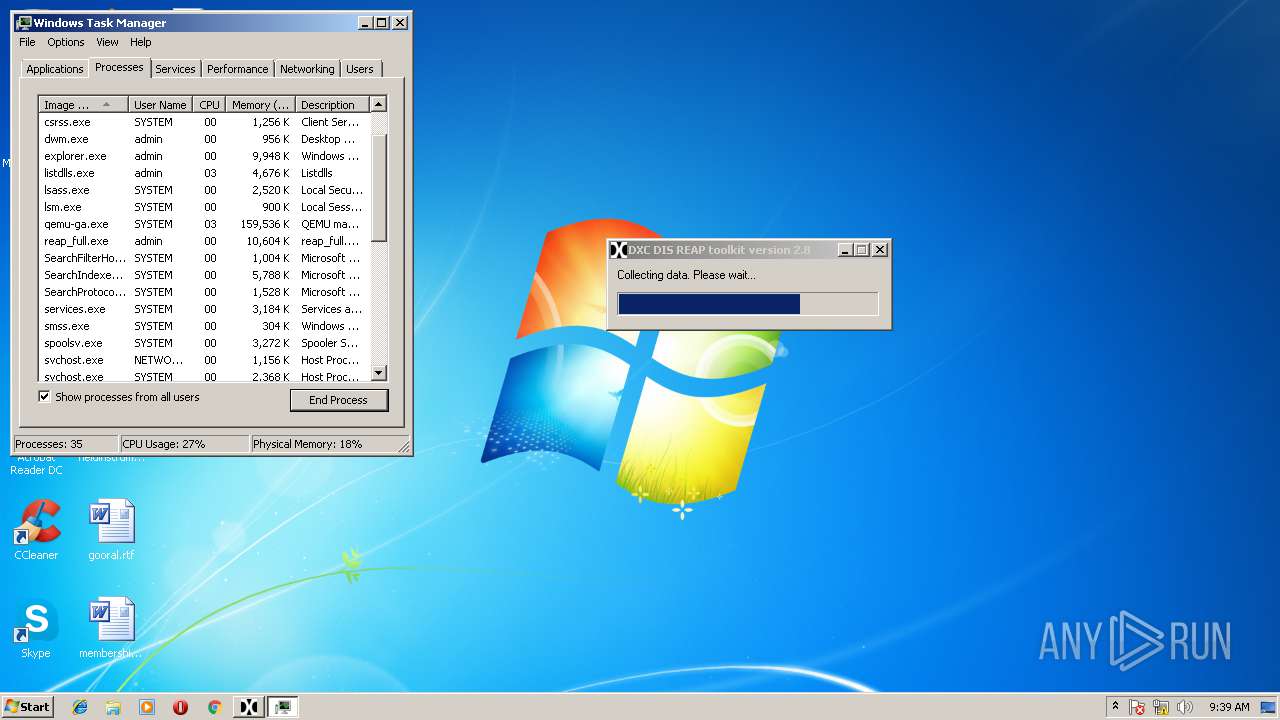Open the Start menu
This screenshot has height=720, width=1280.
27,707
